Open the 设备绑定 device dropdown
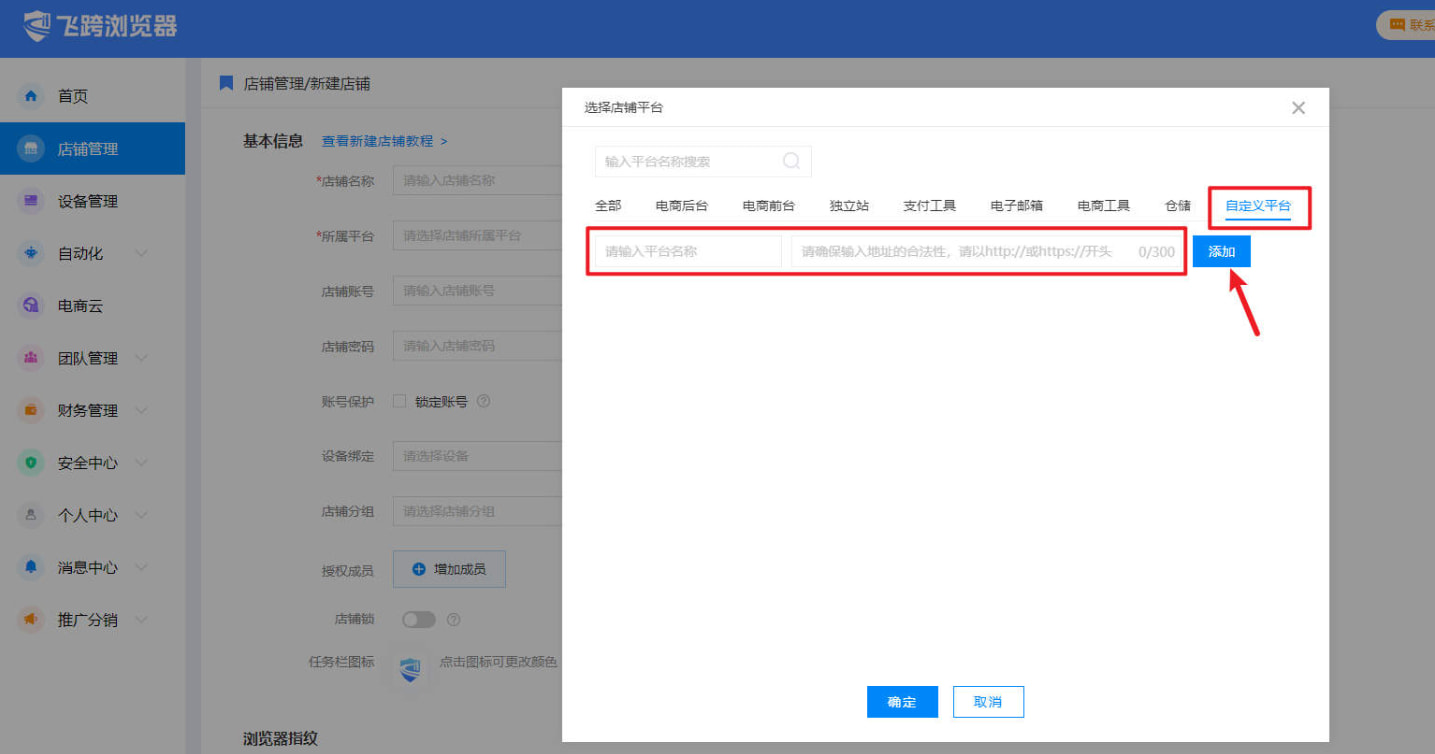 477,456
